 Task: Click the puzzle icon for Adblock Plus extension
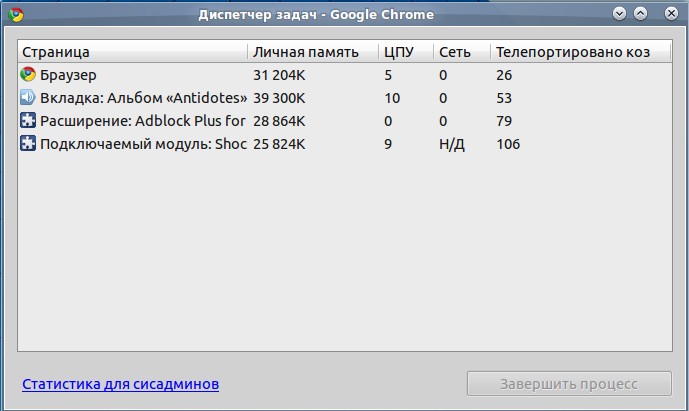click(x=28, y=121)
